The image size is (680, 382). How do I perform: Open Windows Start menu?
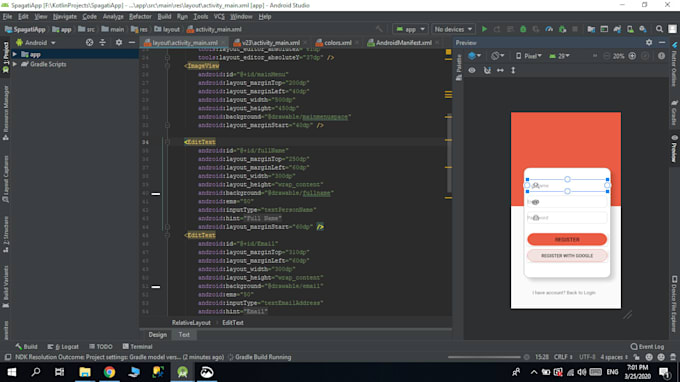(x=12, y=372)
